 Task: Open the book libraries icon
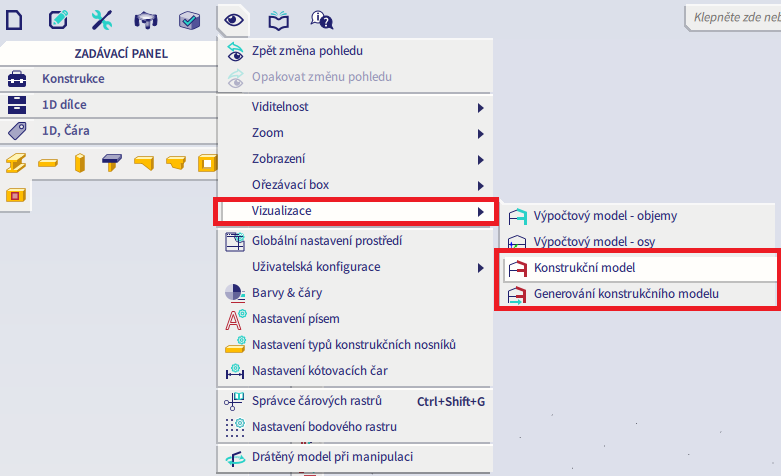point(279,19)
